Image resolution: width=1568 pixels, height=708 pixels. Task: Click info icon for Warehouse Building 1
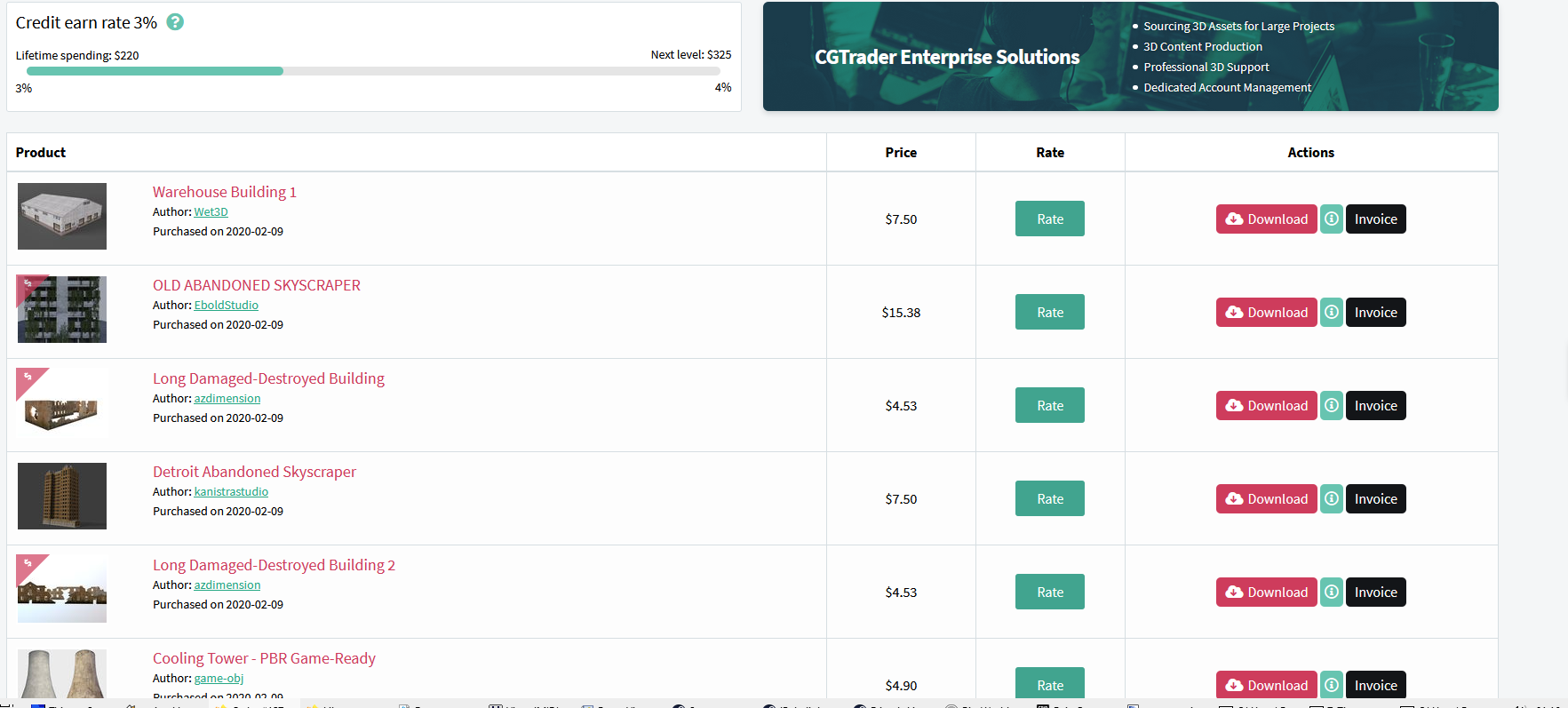(x=1331, y=219)
